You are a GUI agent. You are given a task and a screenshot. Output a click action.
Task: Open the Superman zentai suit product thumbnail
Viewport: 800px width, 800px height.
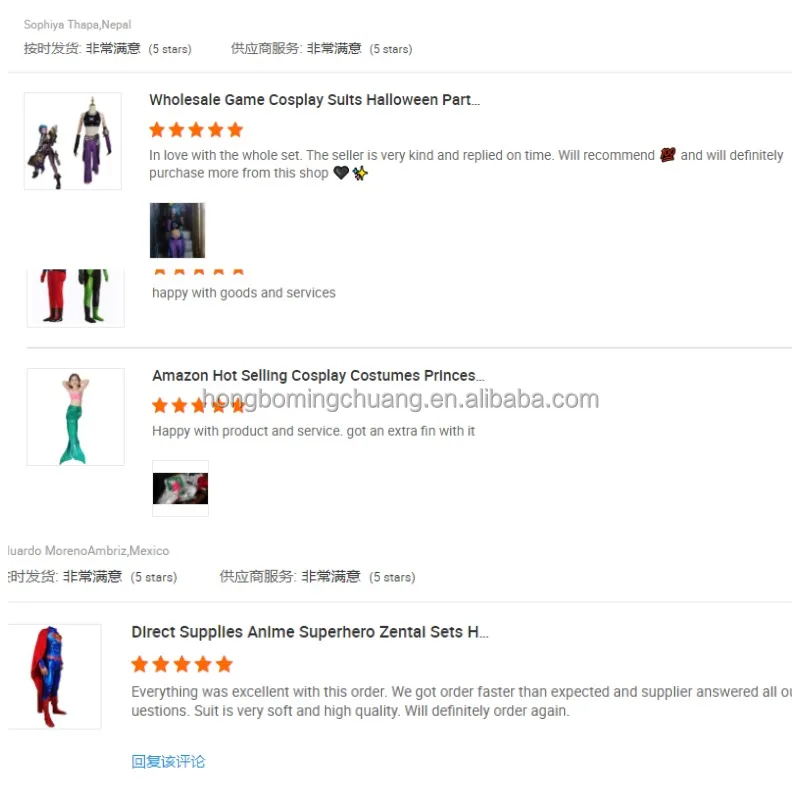(55, 676)
